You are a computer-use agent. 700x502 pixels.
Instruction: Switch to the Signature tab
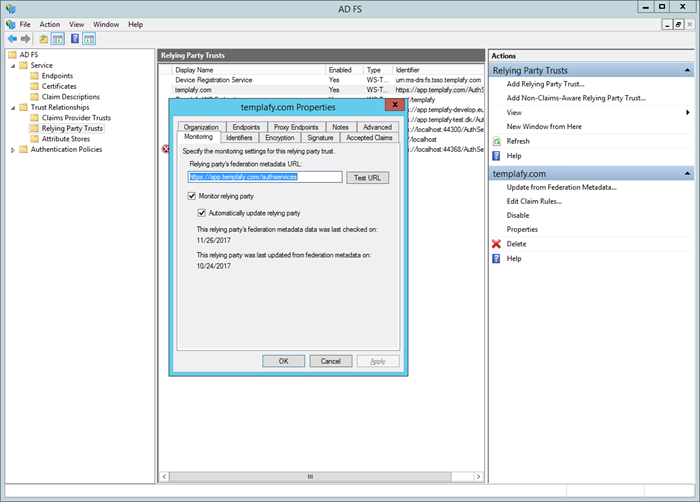(x=321, y=138)
